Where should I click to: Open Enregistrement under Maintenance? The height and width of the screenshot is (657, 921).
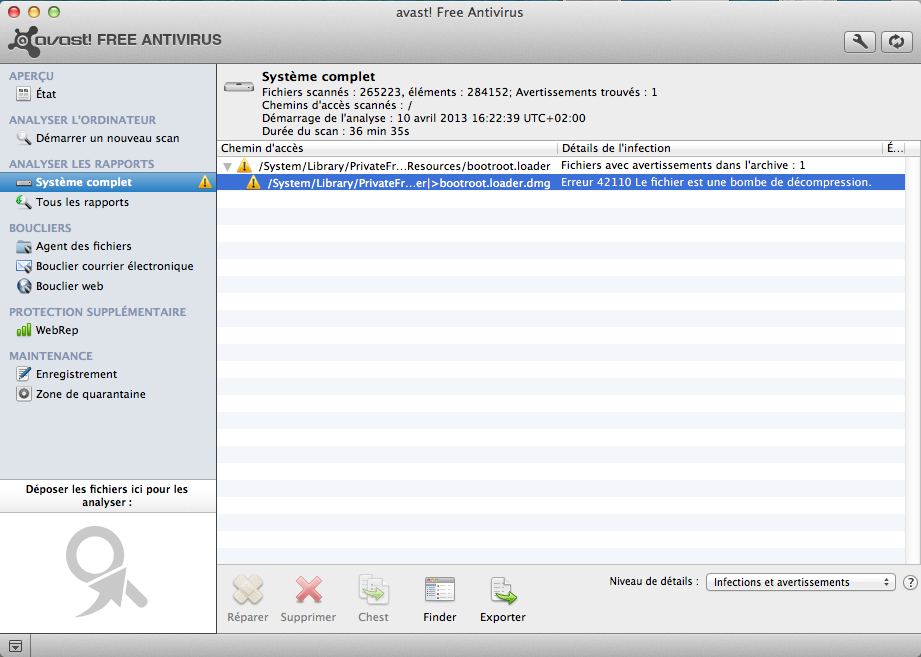pos(76,374)
